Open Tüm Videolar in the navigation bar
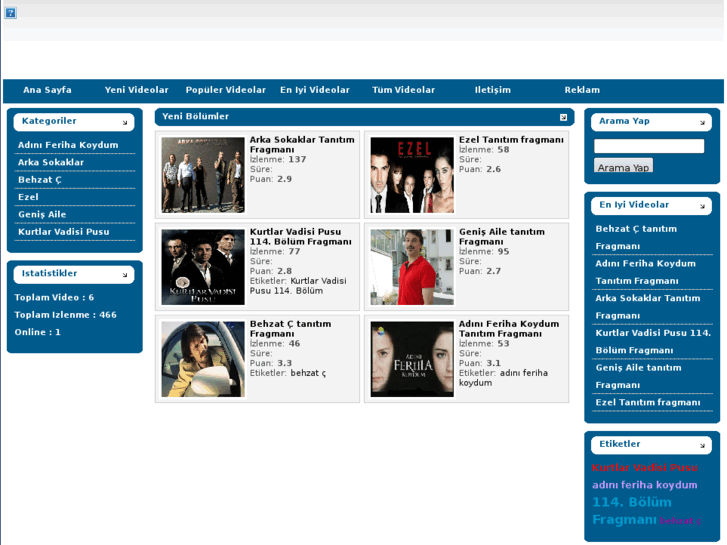The image size is (727, 545). pos(403,90)
